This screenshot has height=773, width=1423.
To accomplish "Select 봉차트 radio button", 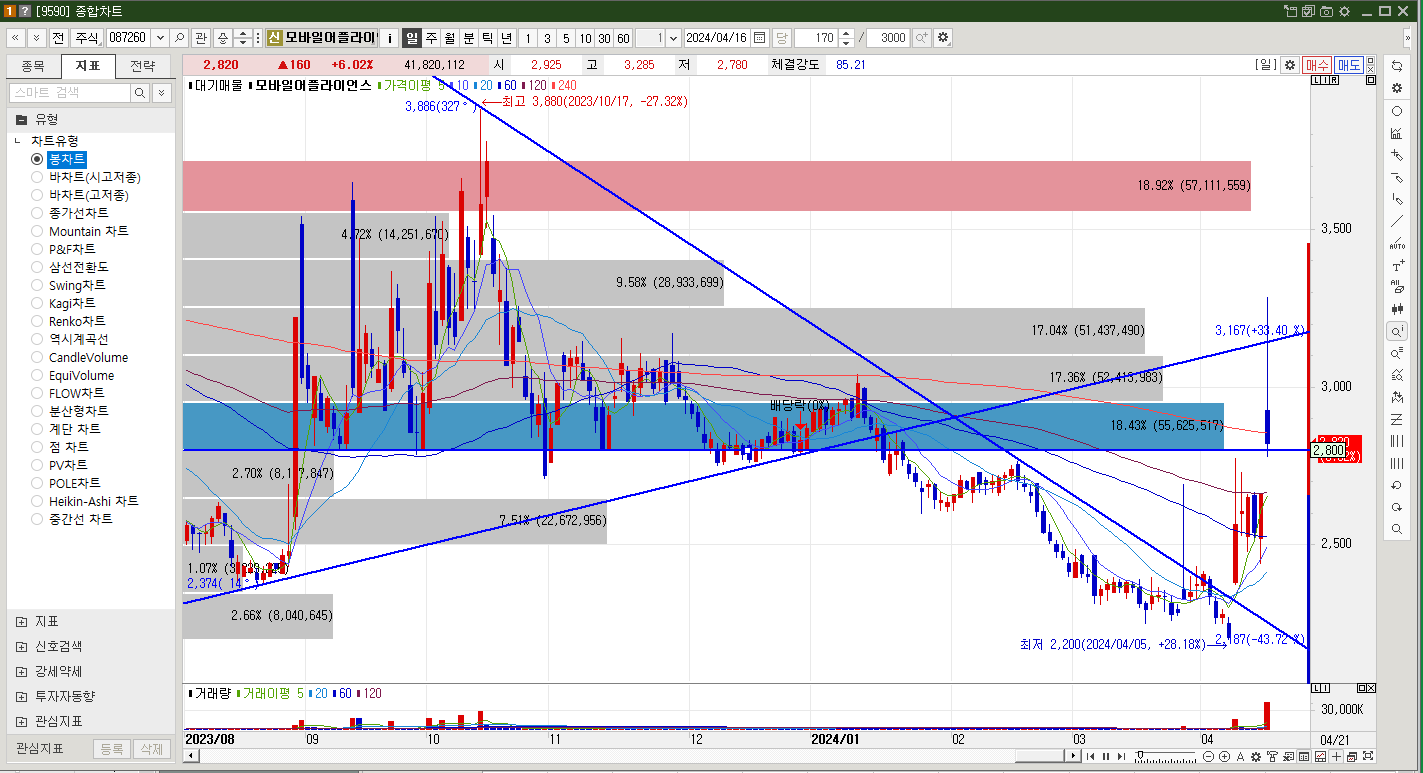I will point(37,159).
